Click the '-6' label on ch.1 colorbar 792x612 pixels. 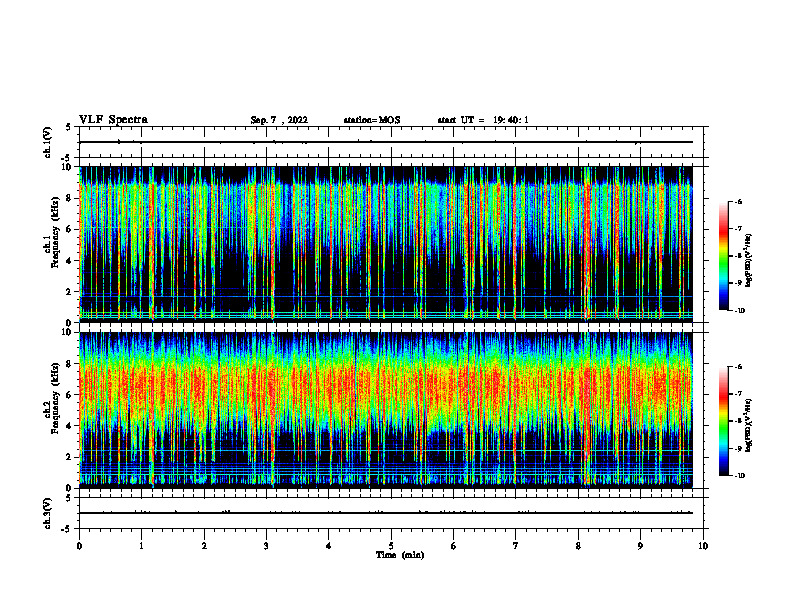739,201
